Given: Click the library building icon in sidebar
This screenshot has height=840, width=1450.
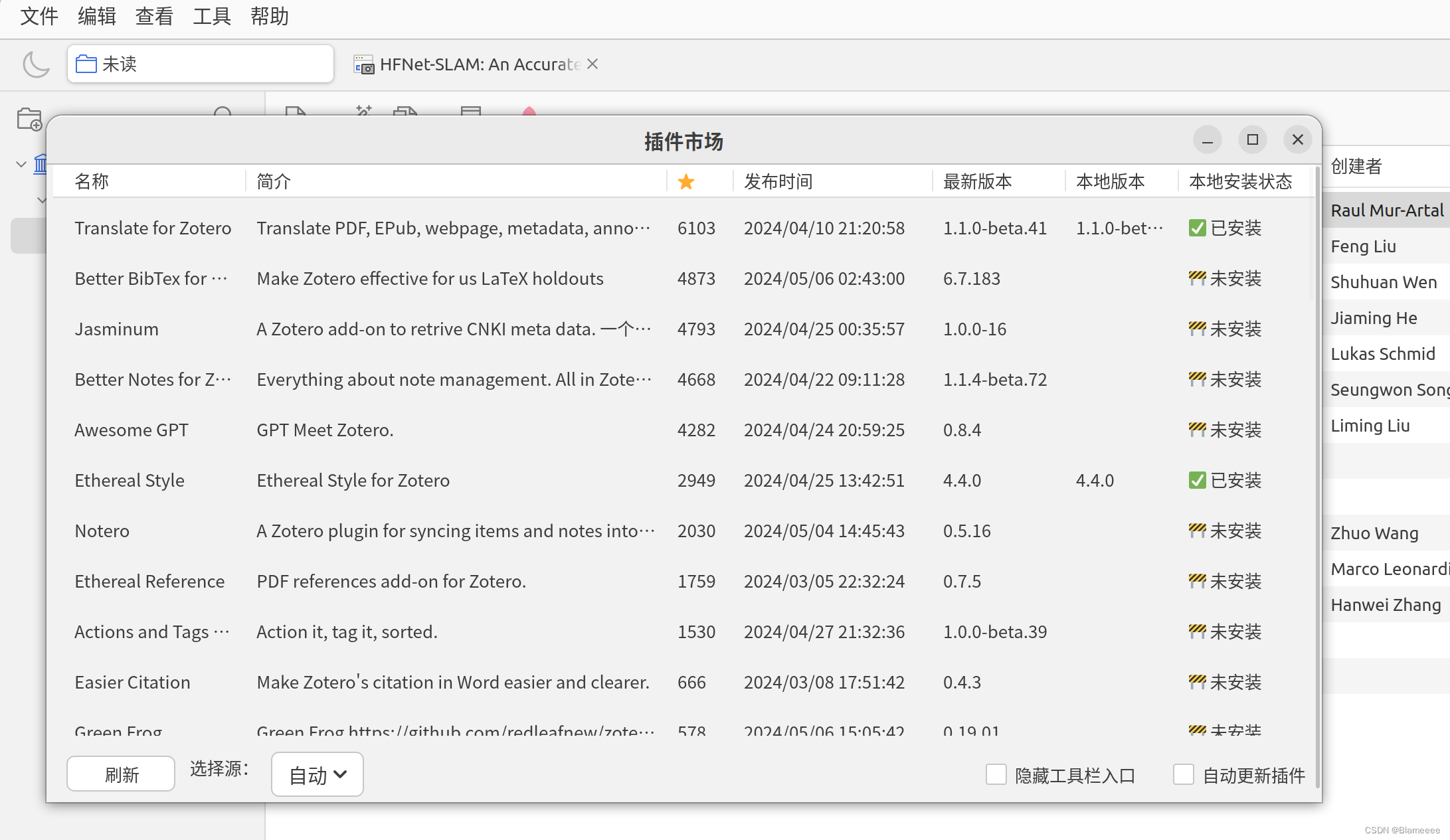Looking at the screenshot, I should [41, 163].
